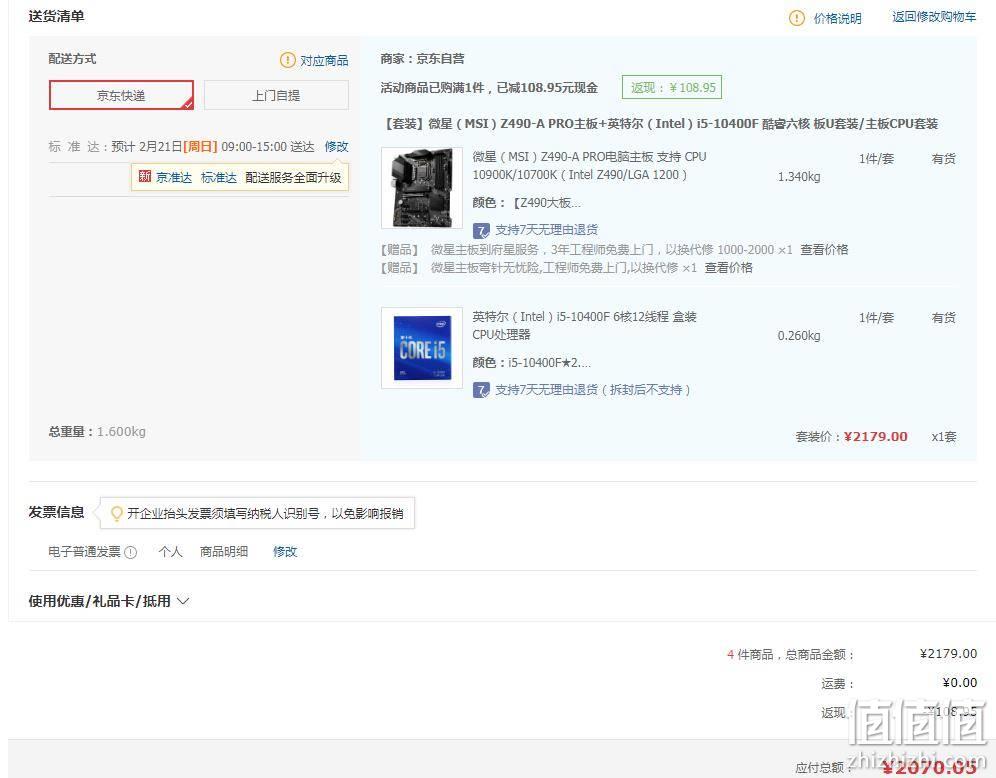
Task: Click the x1套 quantity text
Action: click(944, 436)
